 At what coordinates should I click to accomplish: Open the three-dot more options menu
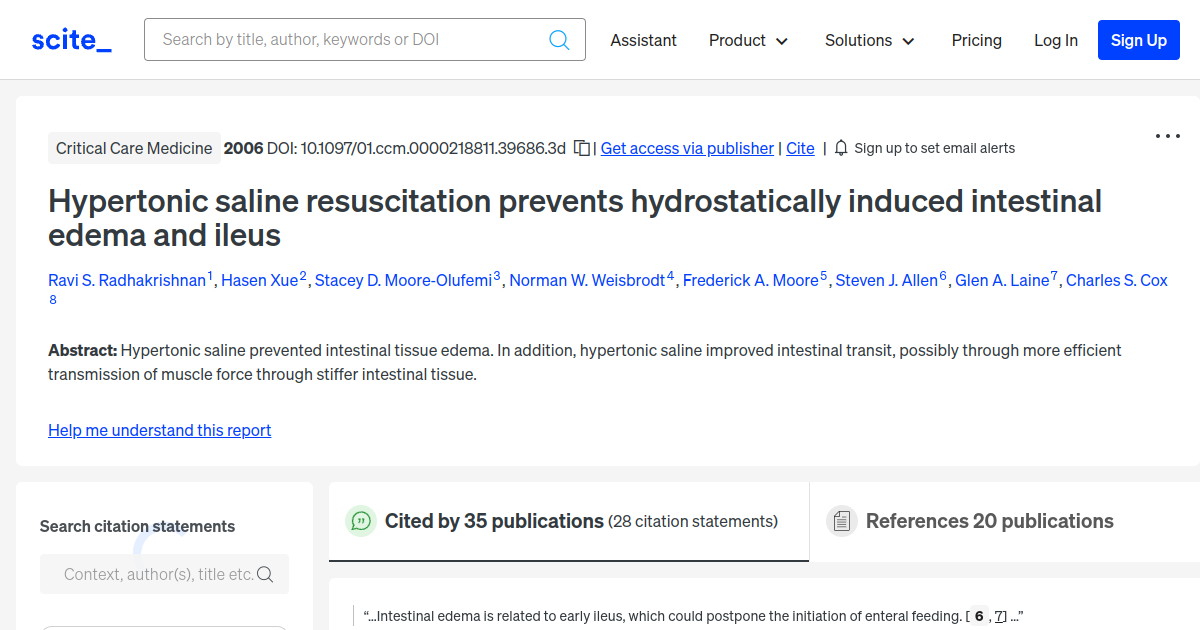tap(1167, 136)
